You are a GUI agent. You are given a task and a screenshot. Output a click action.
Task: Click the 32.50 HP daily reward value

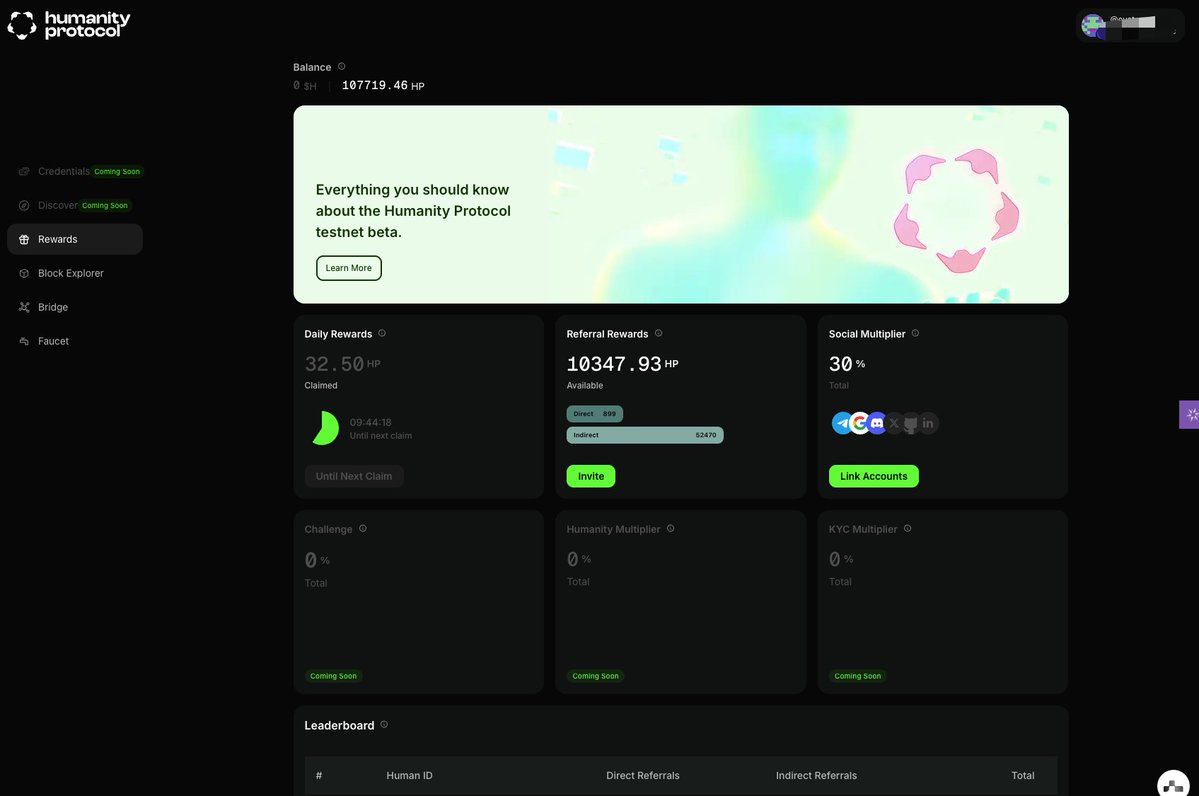coord(343,364)
